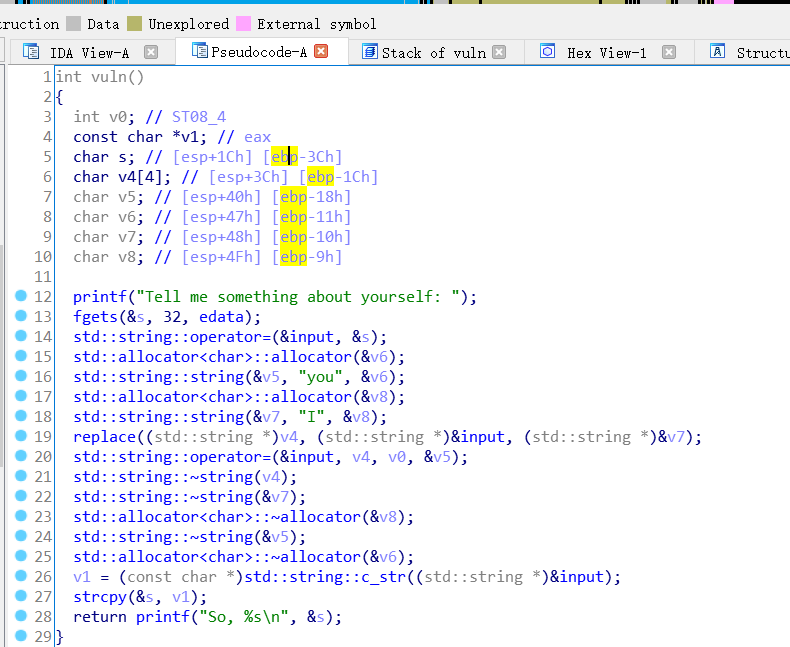The image size is (790, 647).
Task: Close the IDA View-A tab
Action: click(x=151, y=52)
